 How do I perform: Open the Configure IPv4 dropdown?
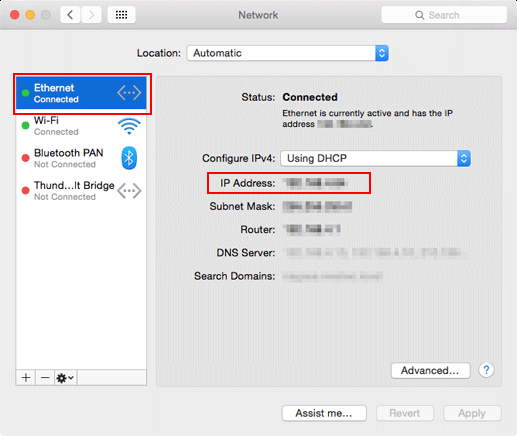pos(375,158)
